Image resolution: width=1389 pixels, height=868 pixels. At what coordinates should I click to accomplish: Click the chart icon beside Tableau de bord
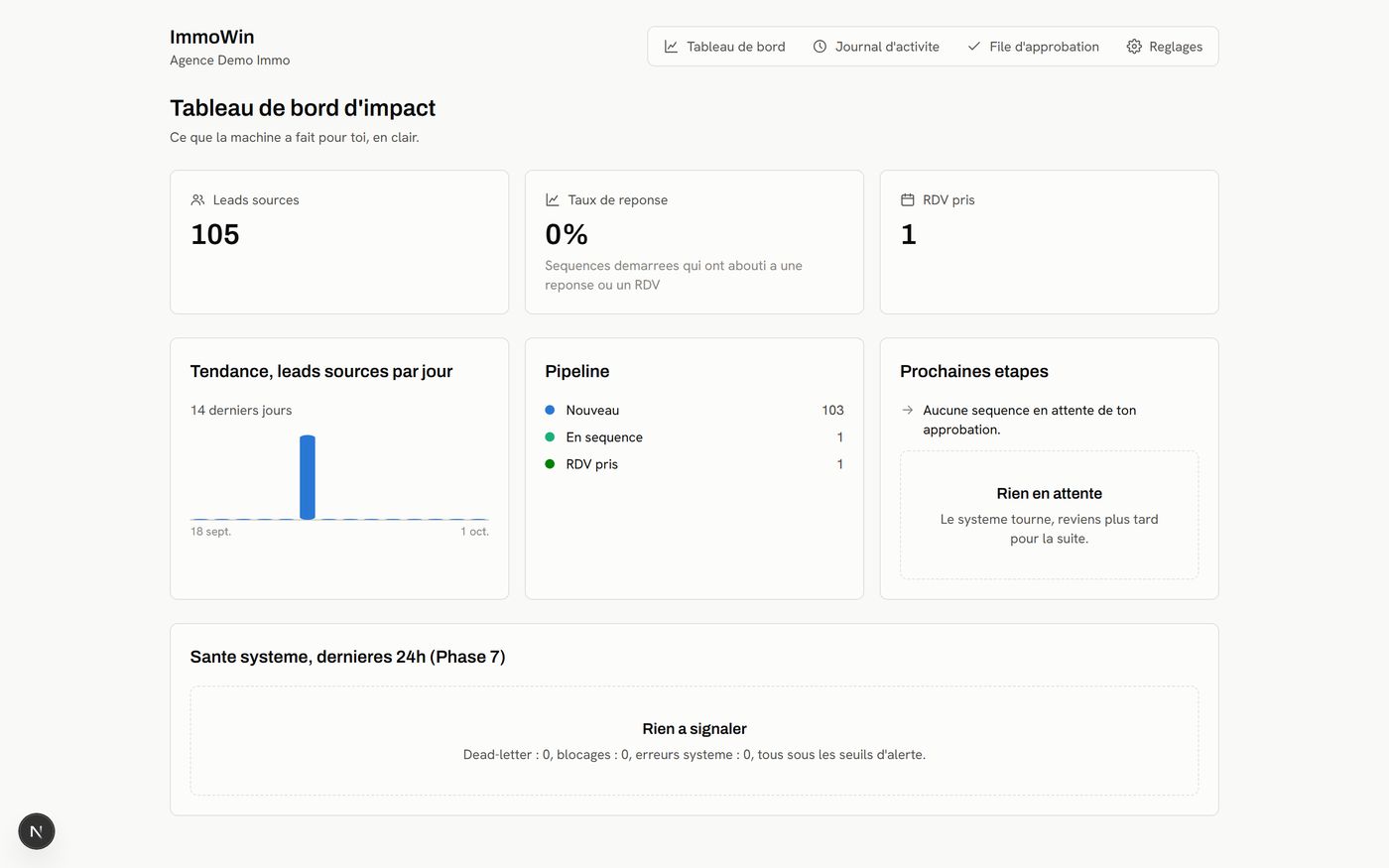(671, 47)
